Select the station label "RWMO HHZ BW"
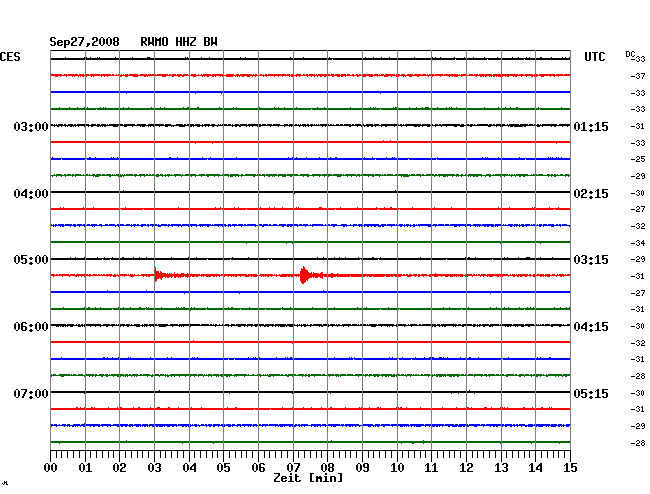 tap(179, 42)
